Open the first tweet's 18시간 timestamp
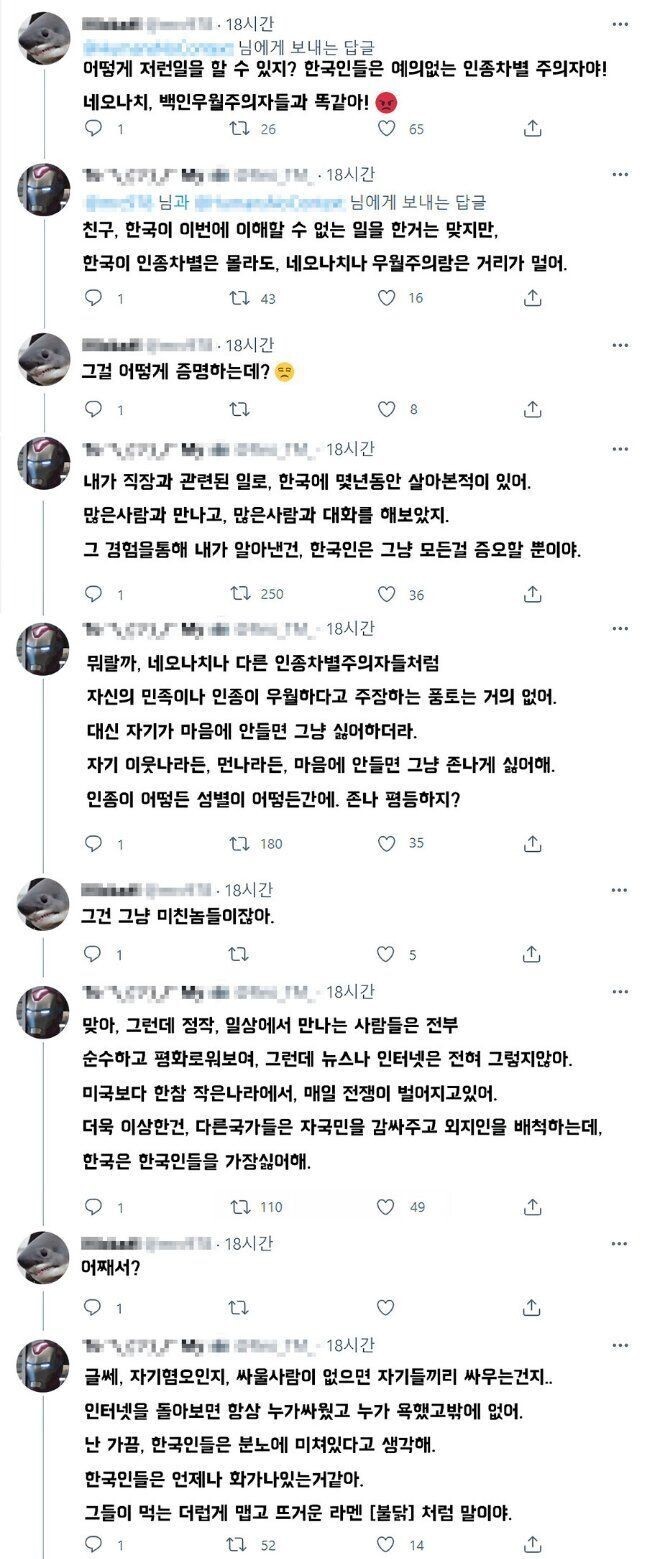This screenshot has width=646, height=1559. click(x=248, y=22)
